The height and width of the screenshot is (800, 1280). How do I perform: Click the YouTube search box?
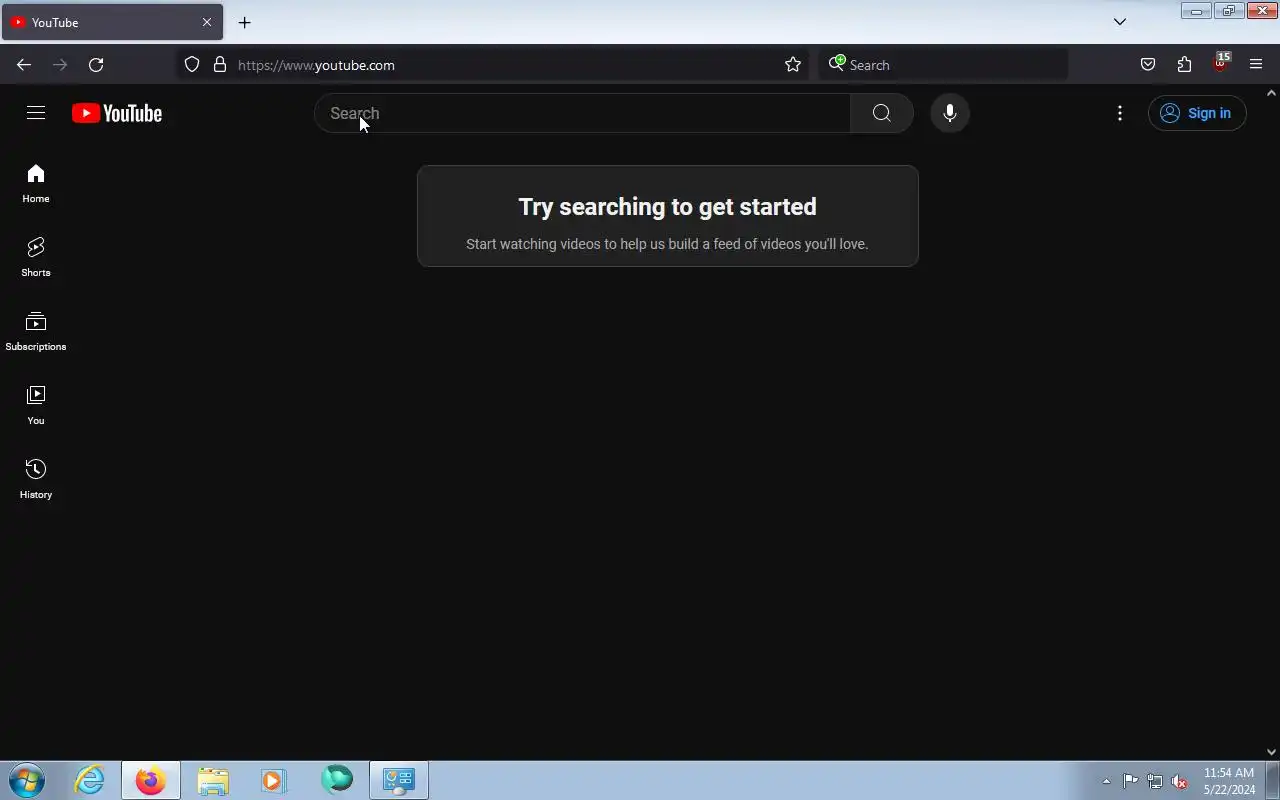click(x=582, y=113)
